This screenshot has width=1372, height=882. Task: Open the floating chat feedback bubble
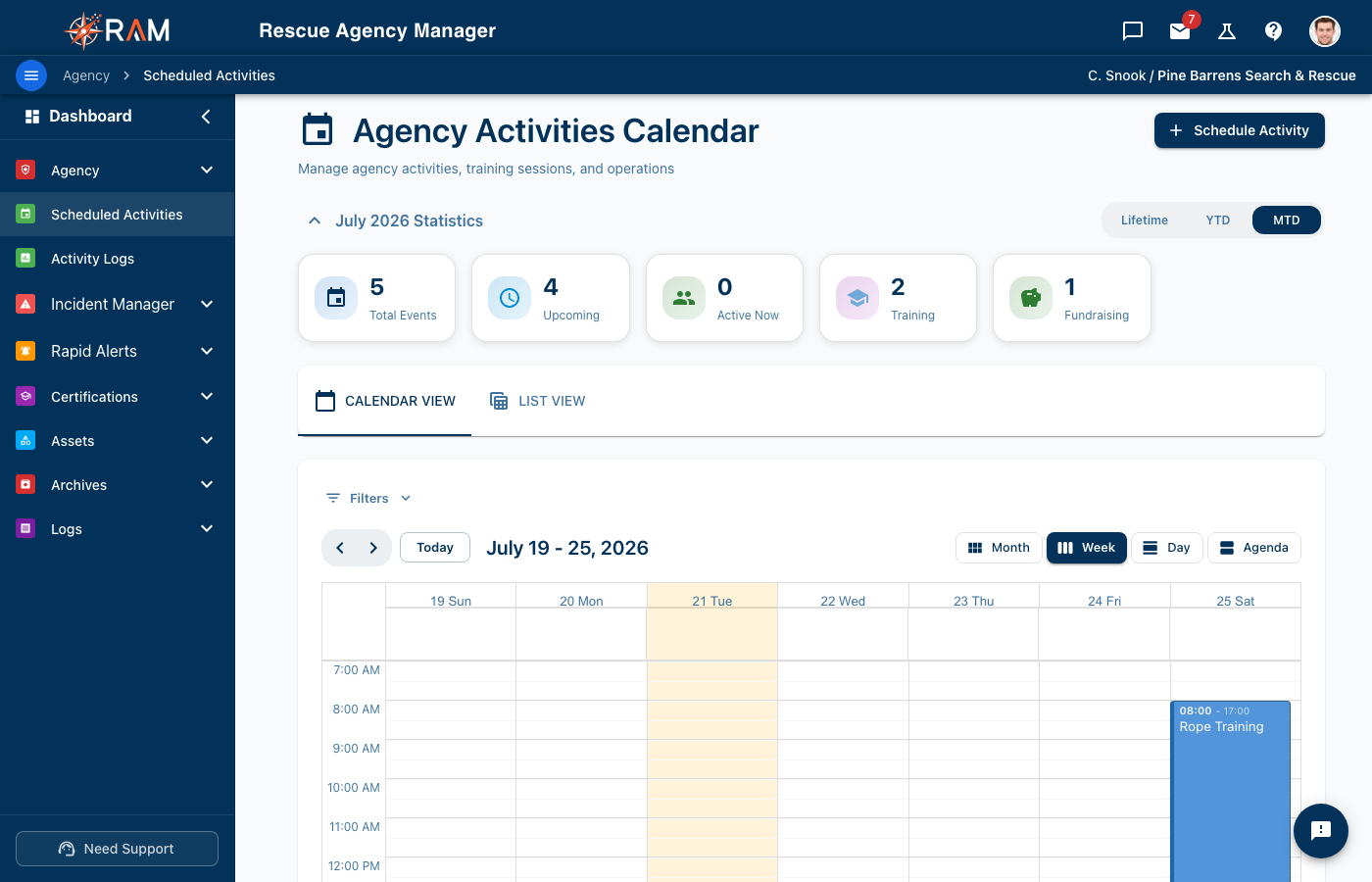[1321, 831]
